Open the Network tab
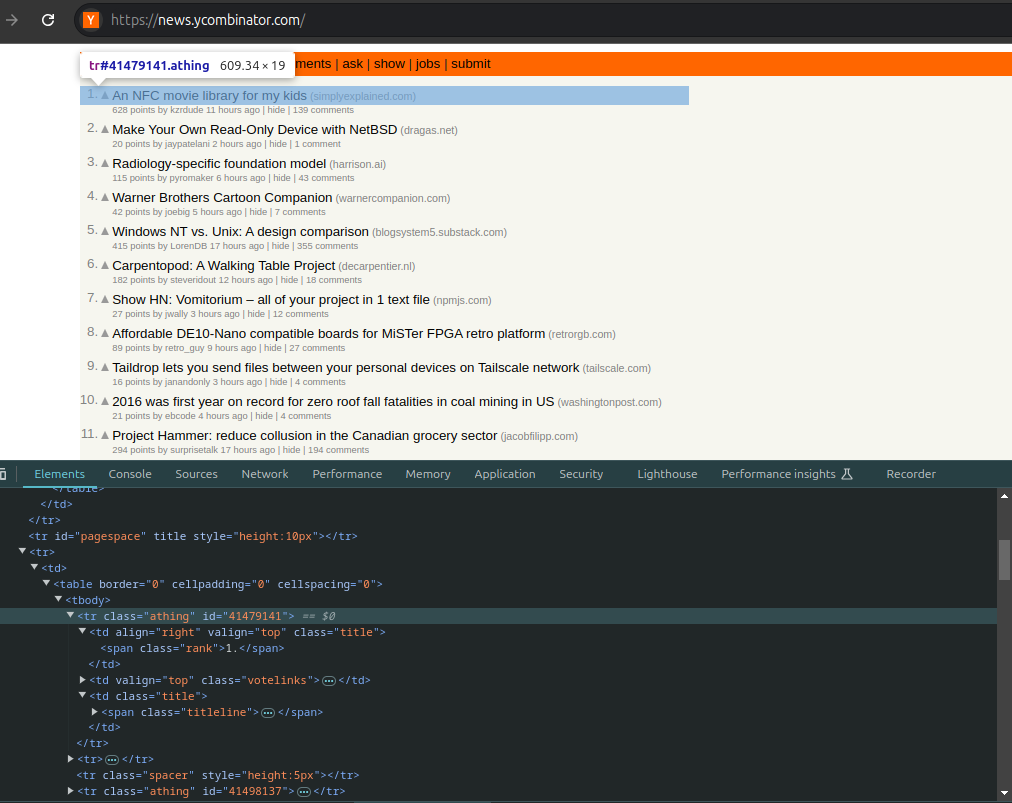This screenshot has height=803, width=1012. click(x=265, y=474)
